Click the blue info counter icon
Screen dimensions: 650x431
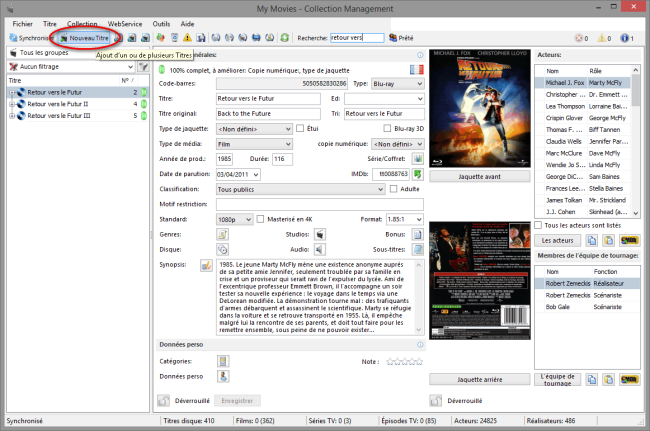coord(624,38)
